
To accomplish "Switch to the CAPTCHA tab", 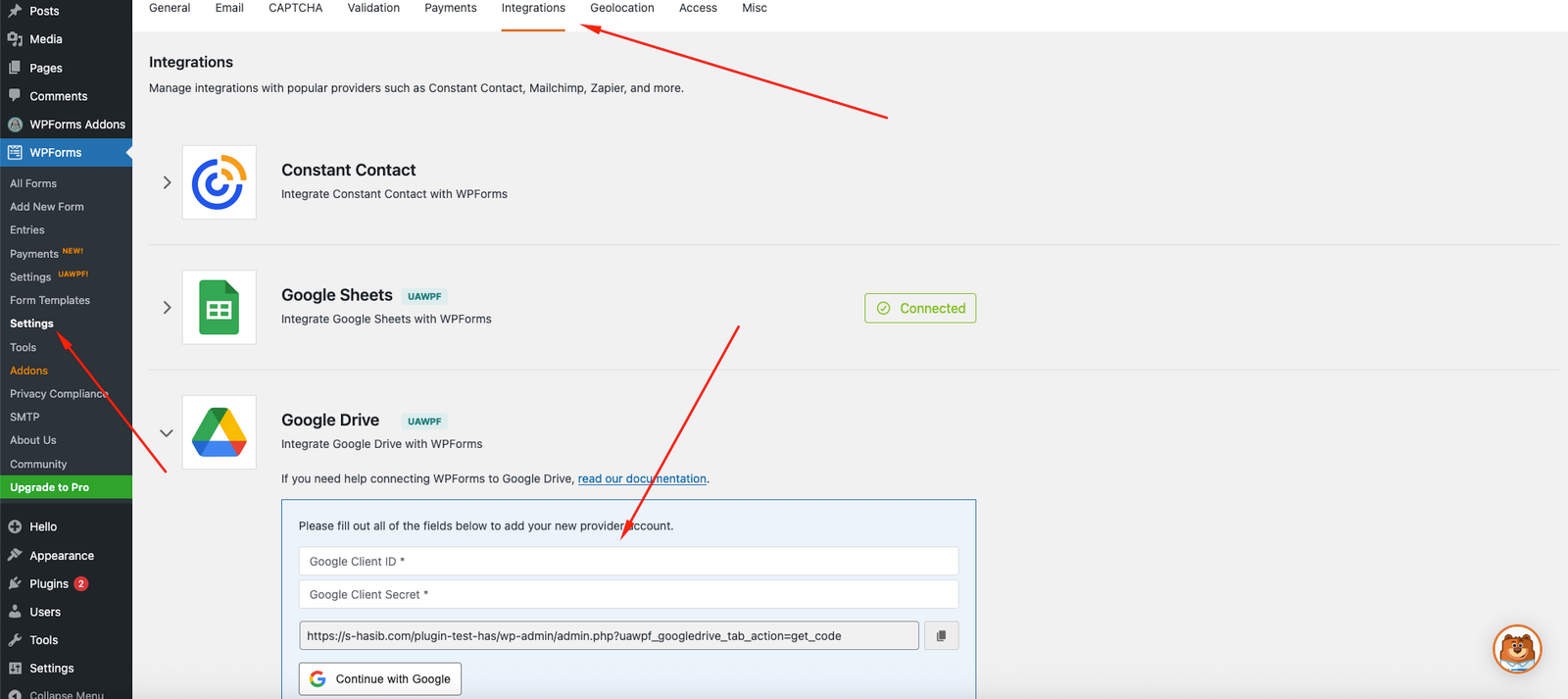I will [295, 8].
